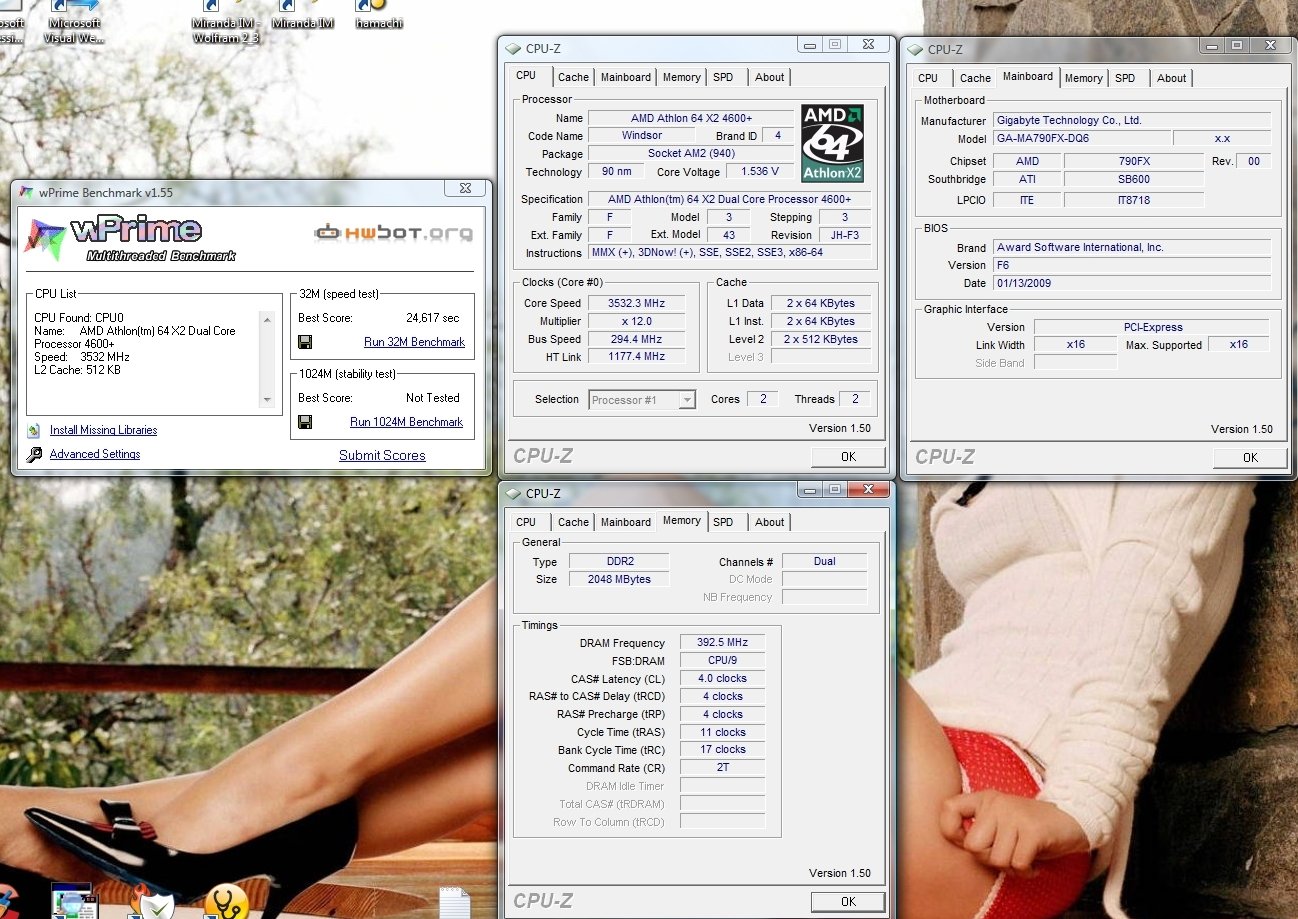Open the plain Miranda IM desktop shortcut
Screen dimensions: 1298x919
point(302,15)
